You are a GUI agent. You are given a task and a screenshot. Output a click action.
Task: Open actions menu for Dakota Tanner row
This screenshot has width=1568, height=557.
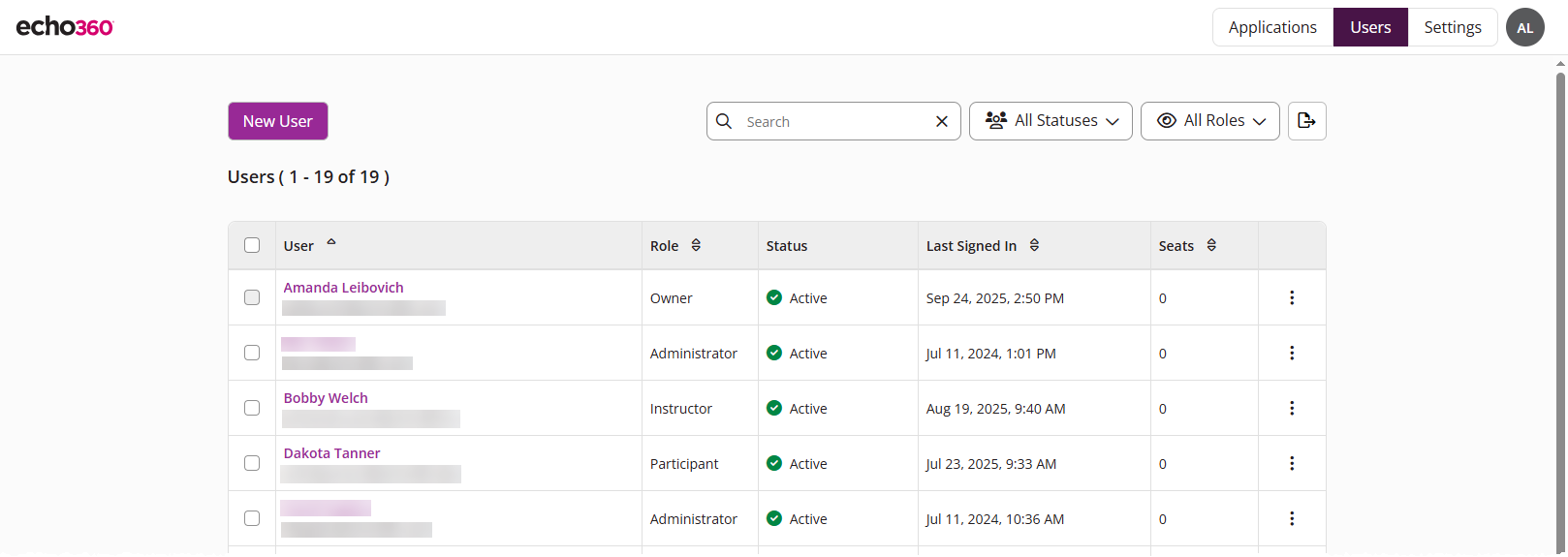point(1291,464)
